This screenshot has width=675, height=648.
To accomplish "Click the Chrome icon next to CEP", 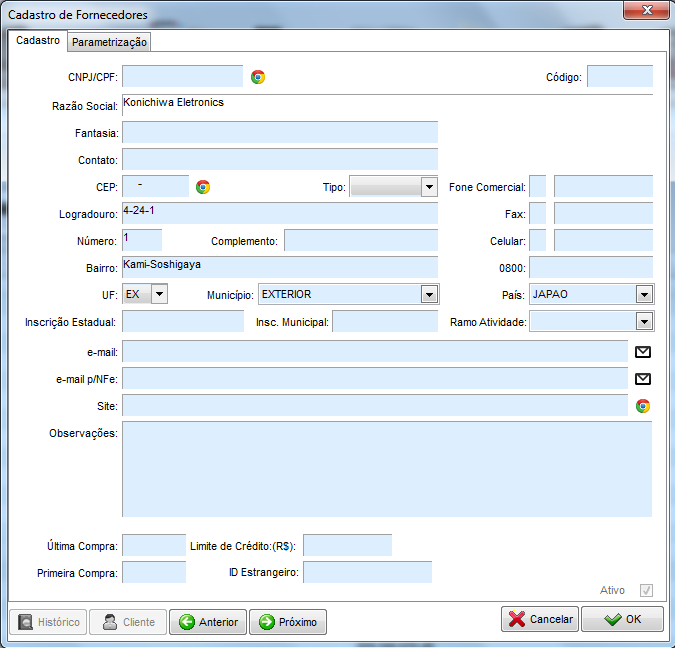I will pos(203,187).
